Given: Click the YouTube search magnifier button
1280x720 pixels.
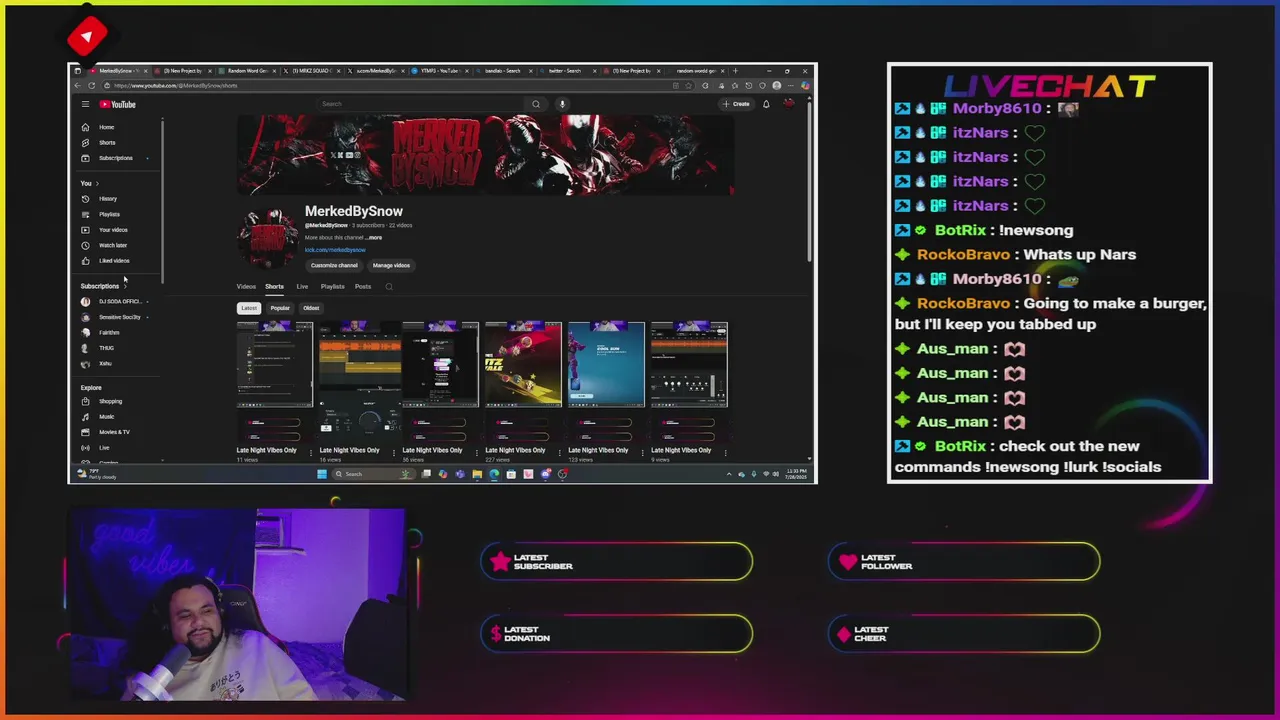Looking at the screenshot, I should click(536, 104).
